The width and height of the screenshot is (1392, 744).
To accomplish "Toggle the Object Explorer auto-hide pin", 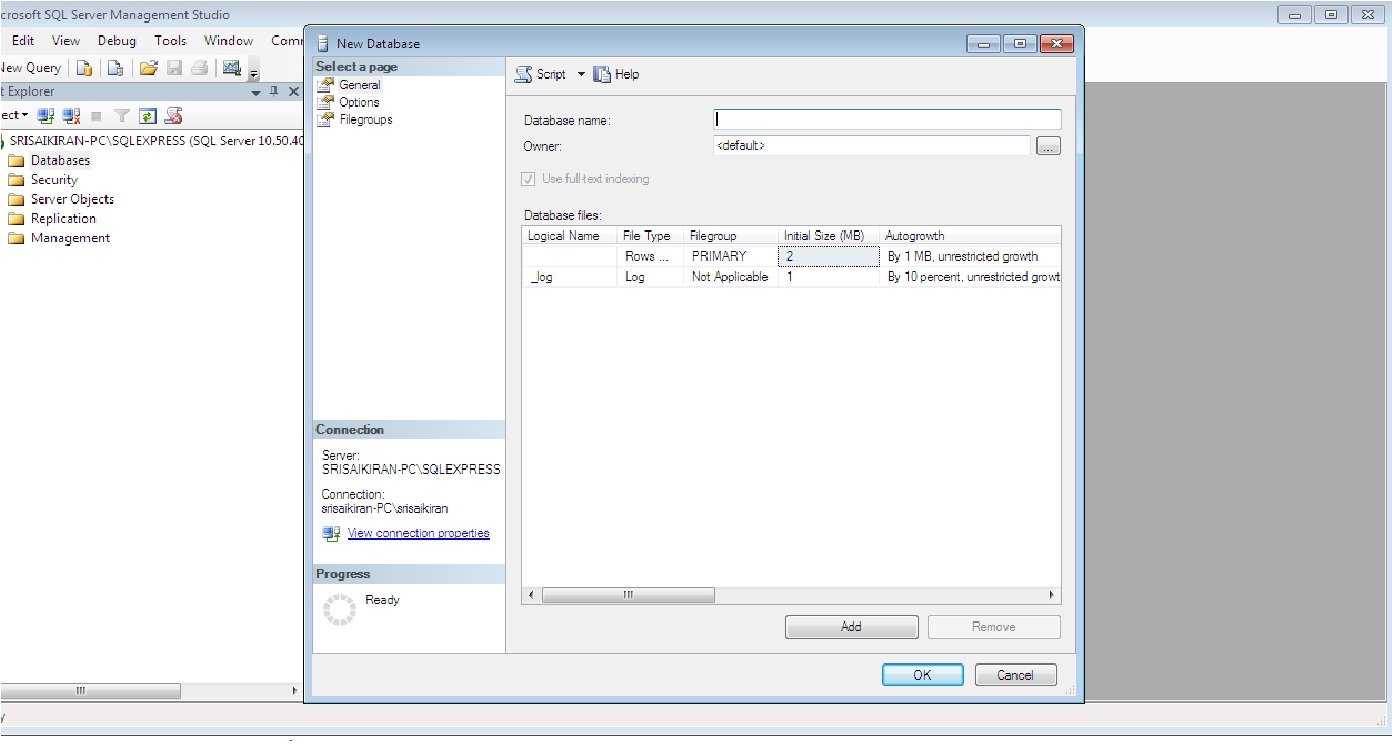I will [275, 91].
